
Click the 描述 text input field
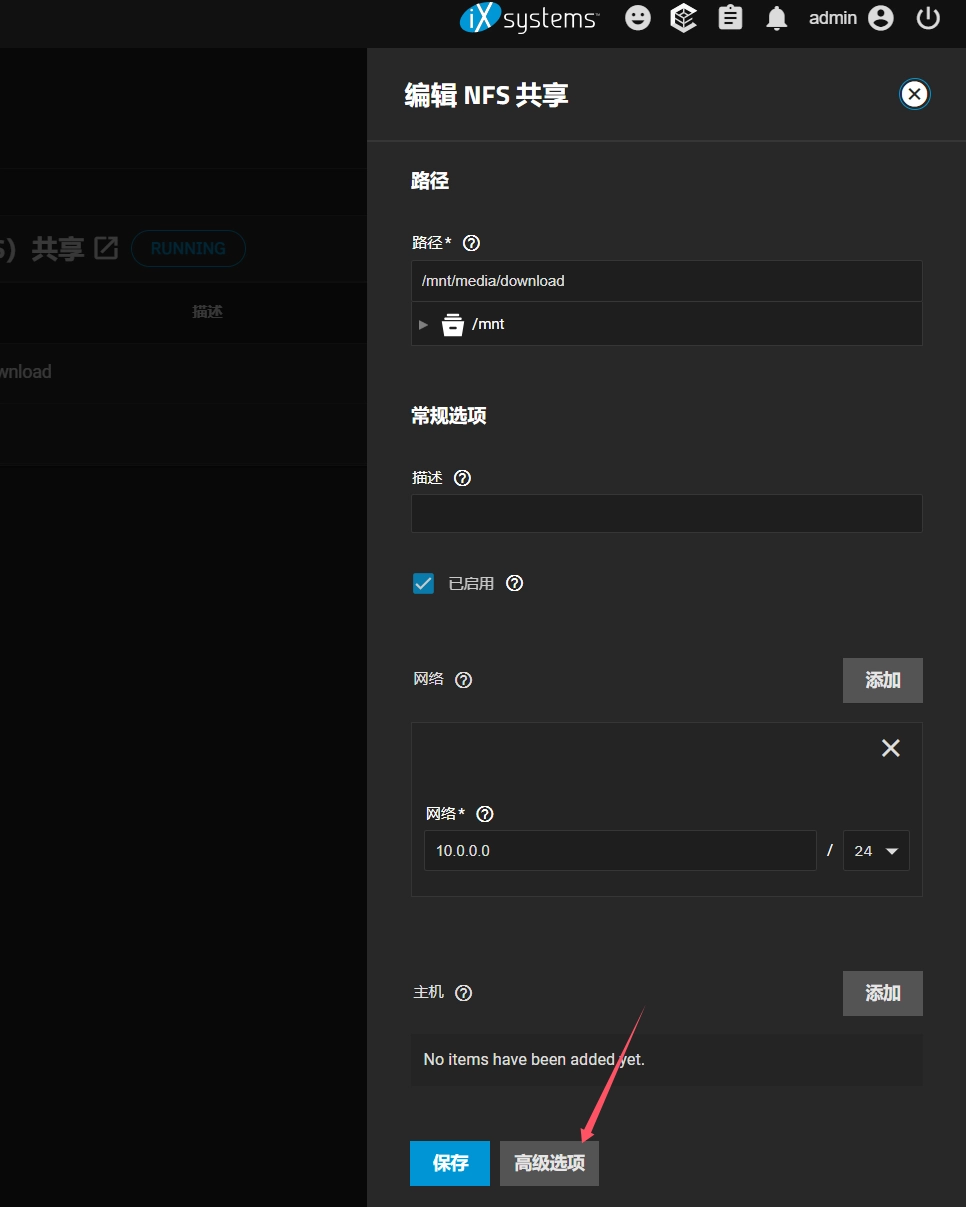pos(666,513)
